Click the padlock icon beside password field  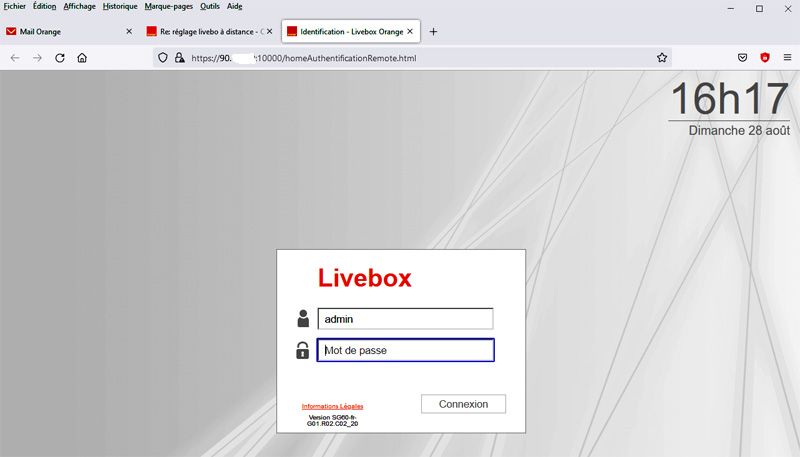[303, 350]
